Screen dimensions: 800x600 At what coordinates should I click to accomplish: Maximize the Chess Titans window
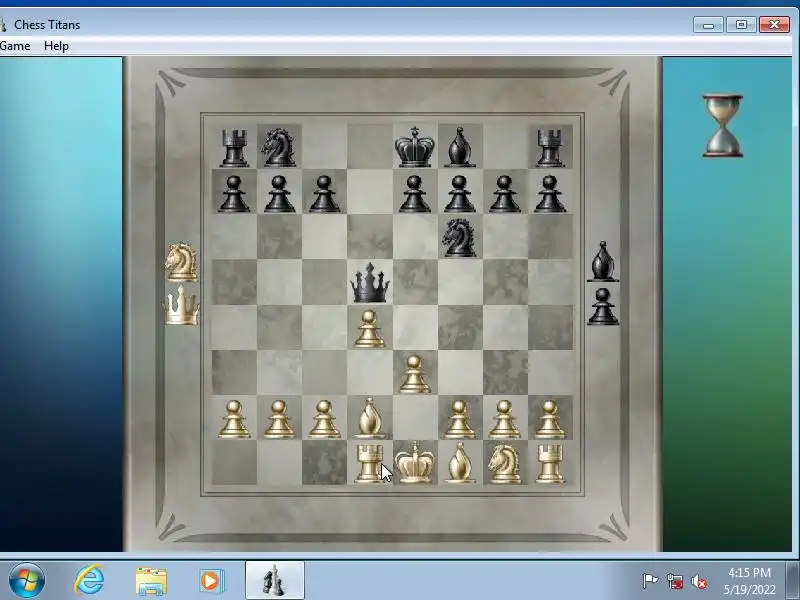pyautogui.click(x=741, y=24)
